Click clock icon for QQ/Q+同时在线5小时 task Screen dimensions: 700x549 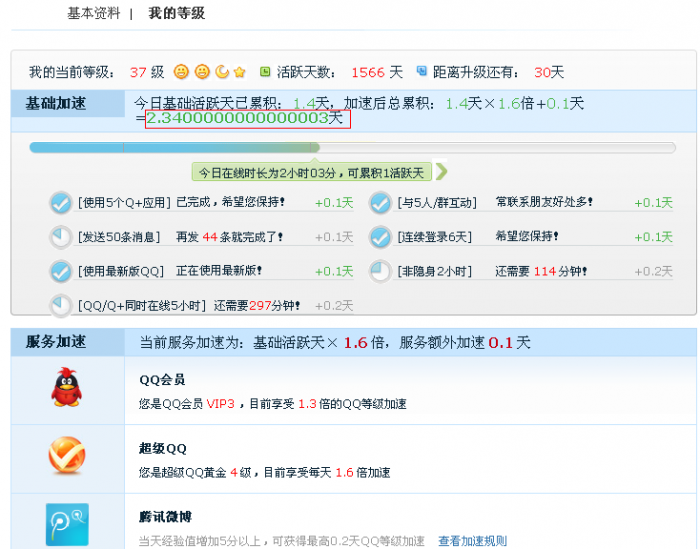pyautogui.click(x=61, y=305)
